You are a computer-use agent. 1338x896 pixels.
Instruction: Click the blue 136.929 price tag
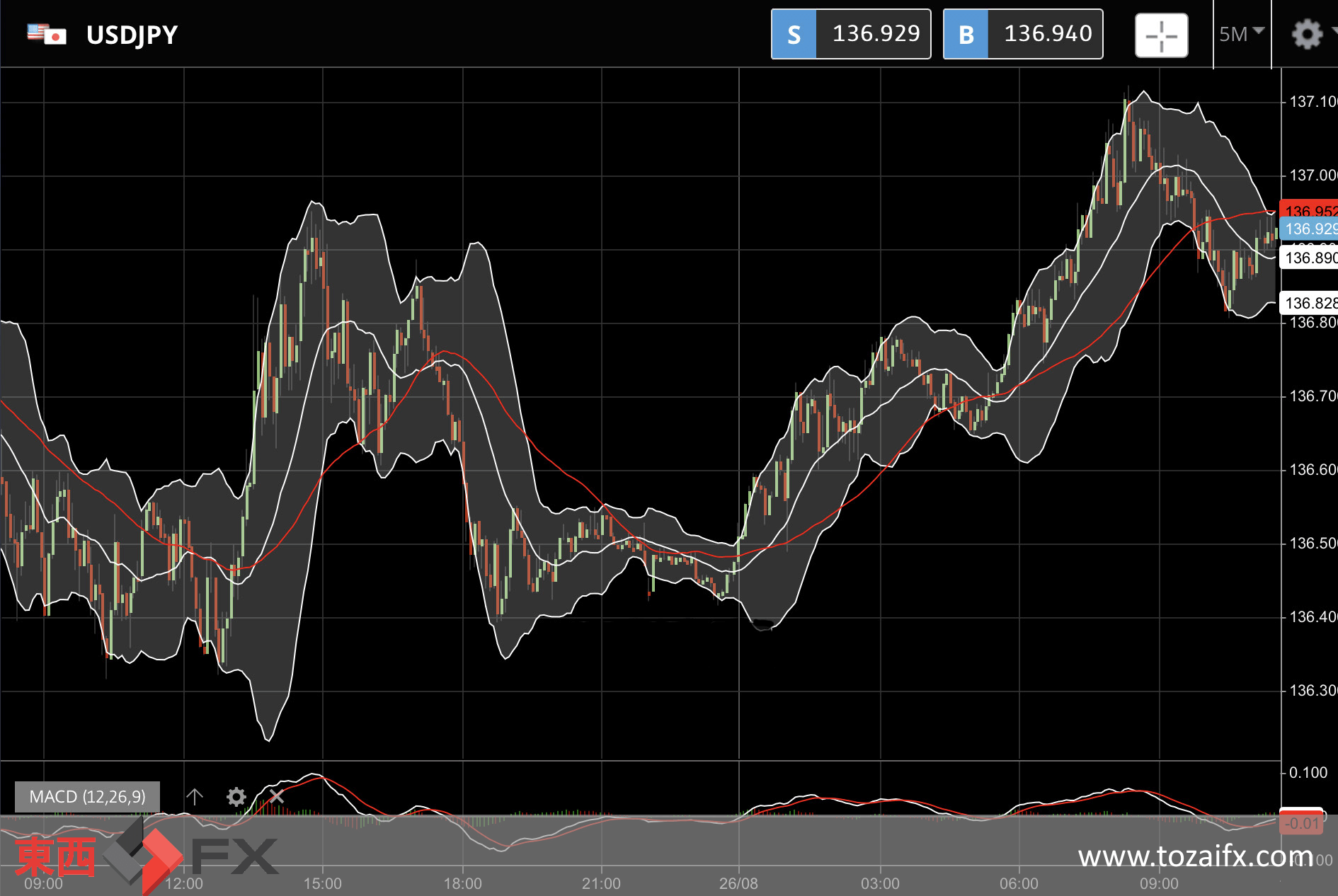point(1309,229)
